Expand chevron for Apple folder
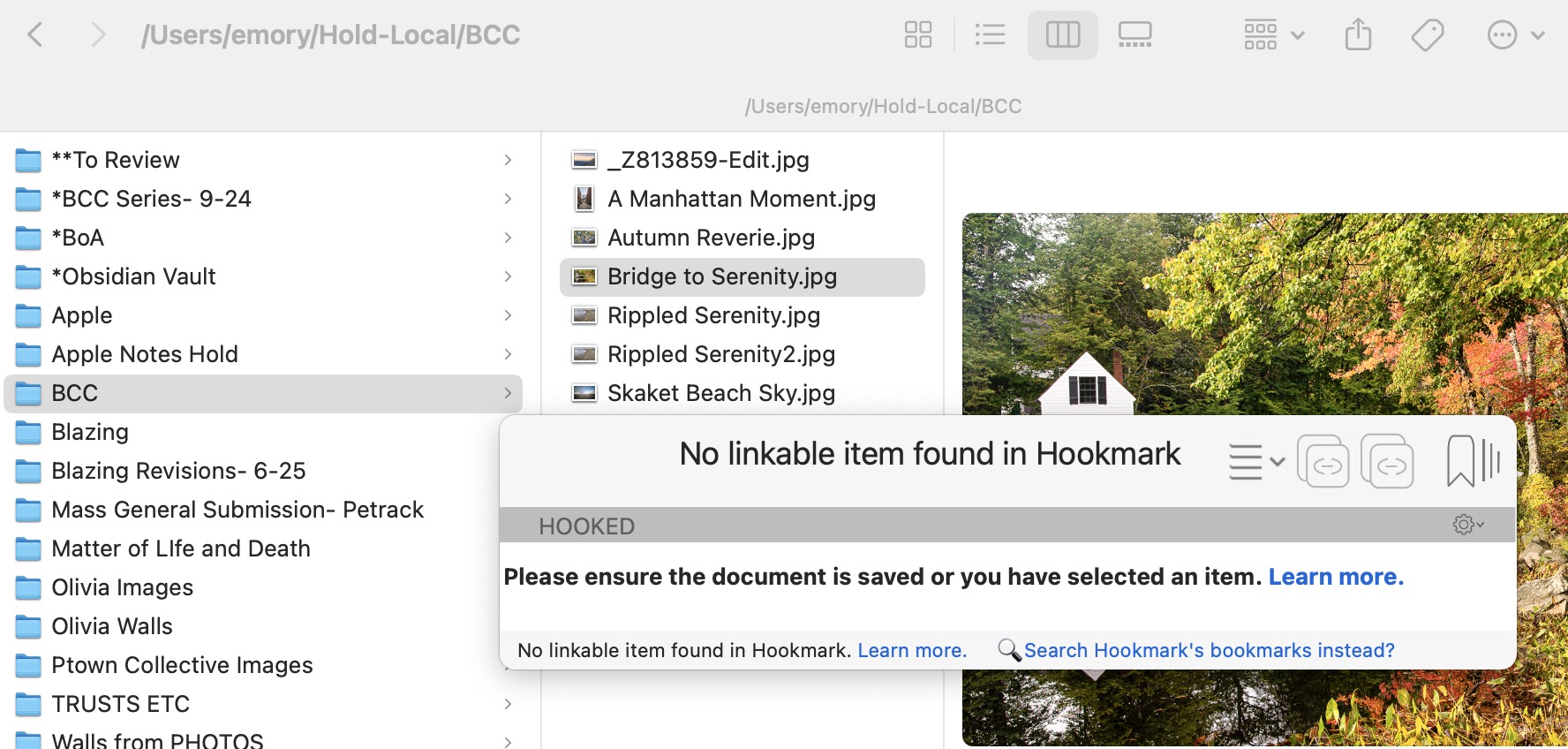The height and width of the screenshot is (749, 1568). tap(508, 315)
